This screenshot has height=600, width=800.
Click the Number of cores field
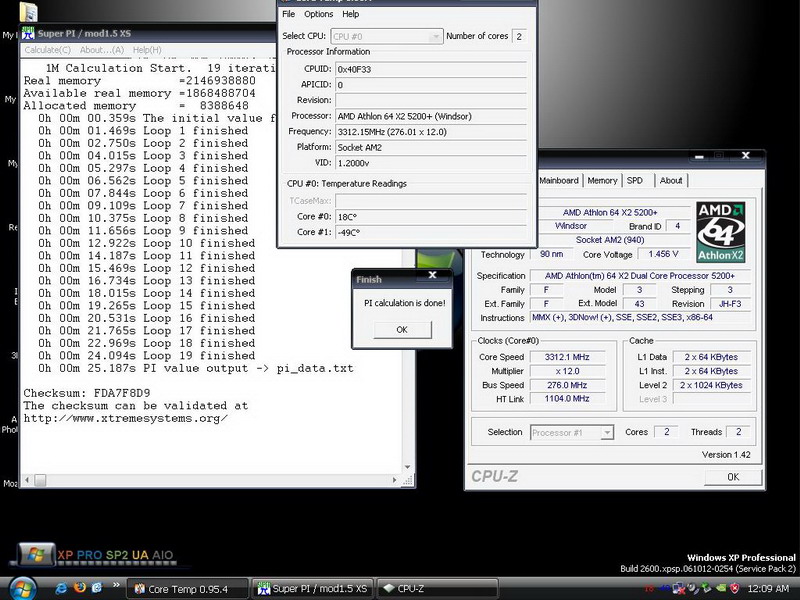click(x=519, y=36)
